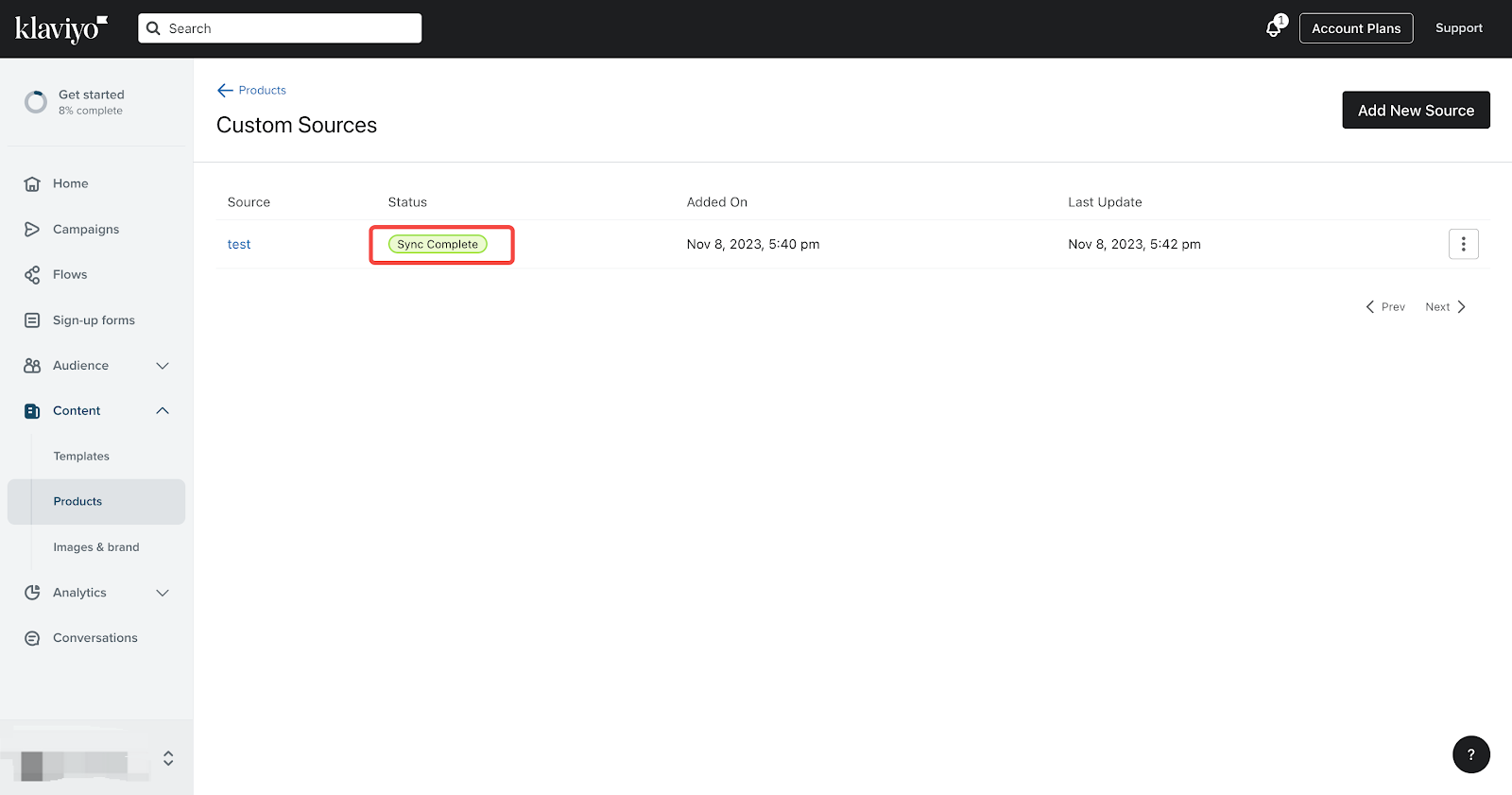1512x795 pixels.
Task: Open Support link in header
Action: (1458, 28)
